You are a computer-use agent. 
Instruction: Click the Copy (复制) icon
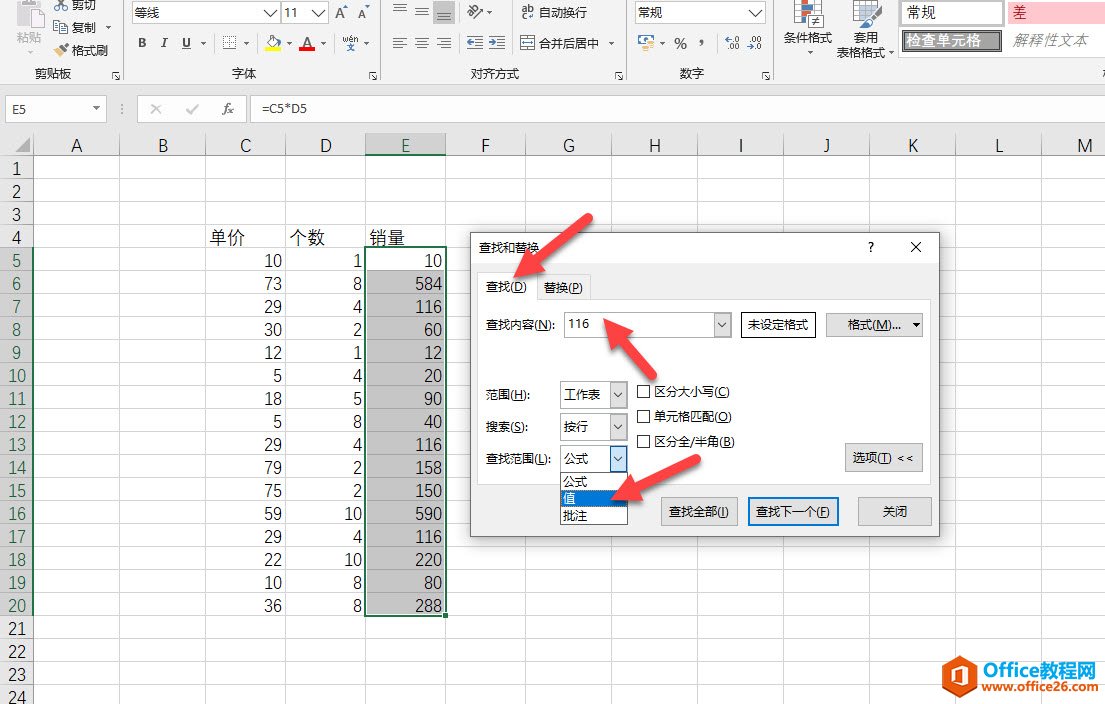(x=61, y=27)
